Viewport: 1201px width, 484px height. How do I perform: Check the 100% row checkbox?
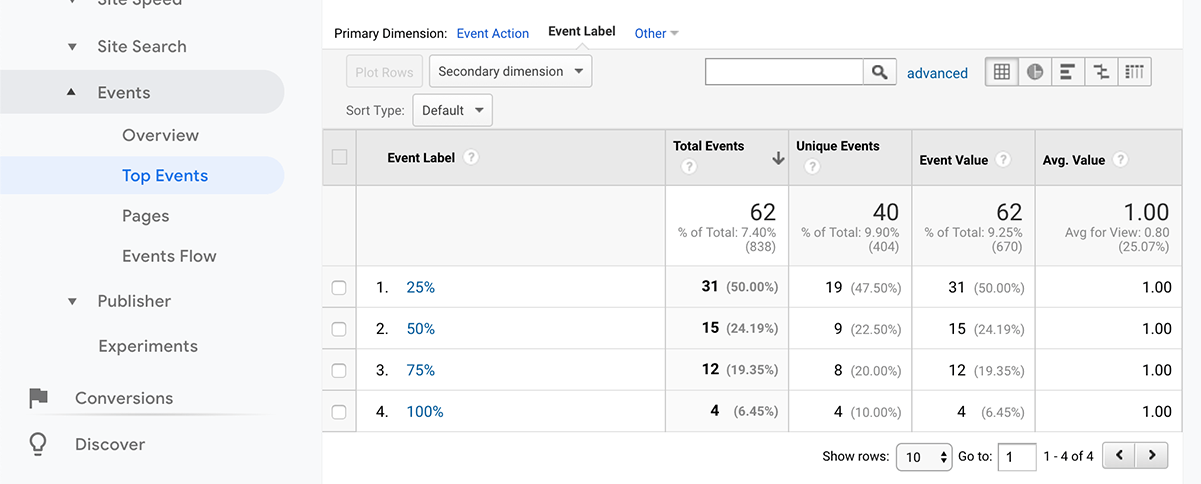pos(339,412)
